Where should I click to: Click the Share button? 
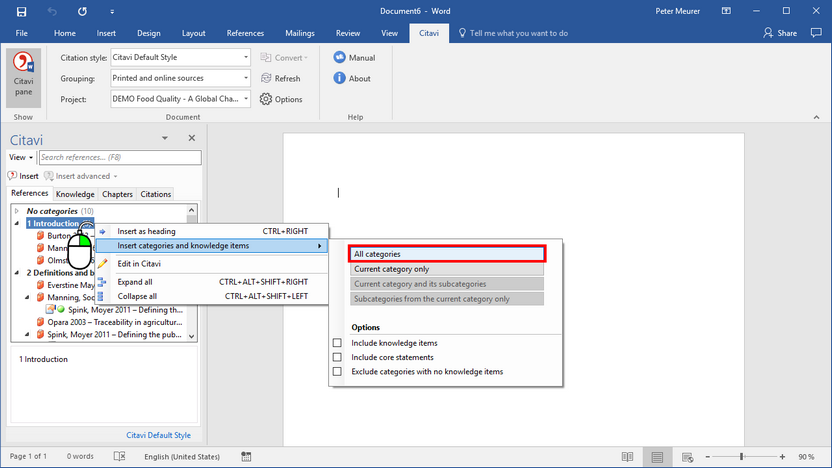tap(780, 33)
